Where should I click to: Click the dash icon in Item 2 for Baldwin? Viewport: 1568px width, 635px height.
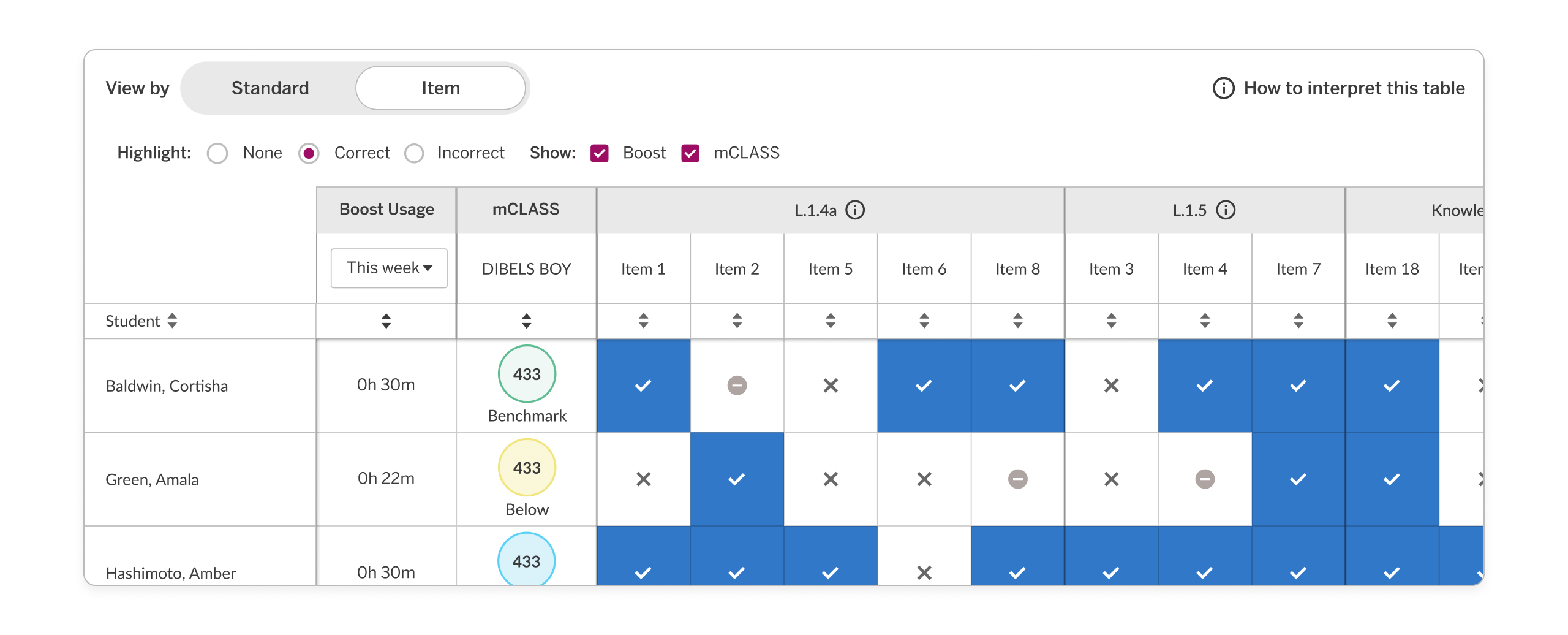[x=737, y=386]
